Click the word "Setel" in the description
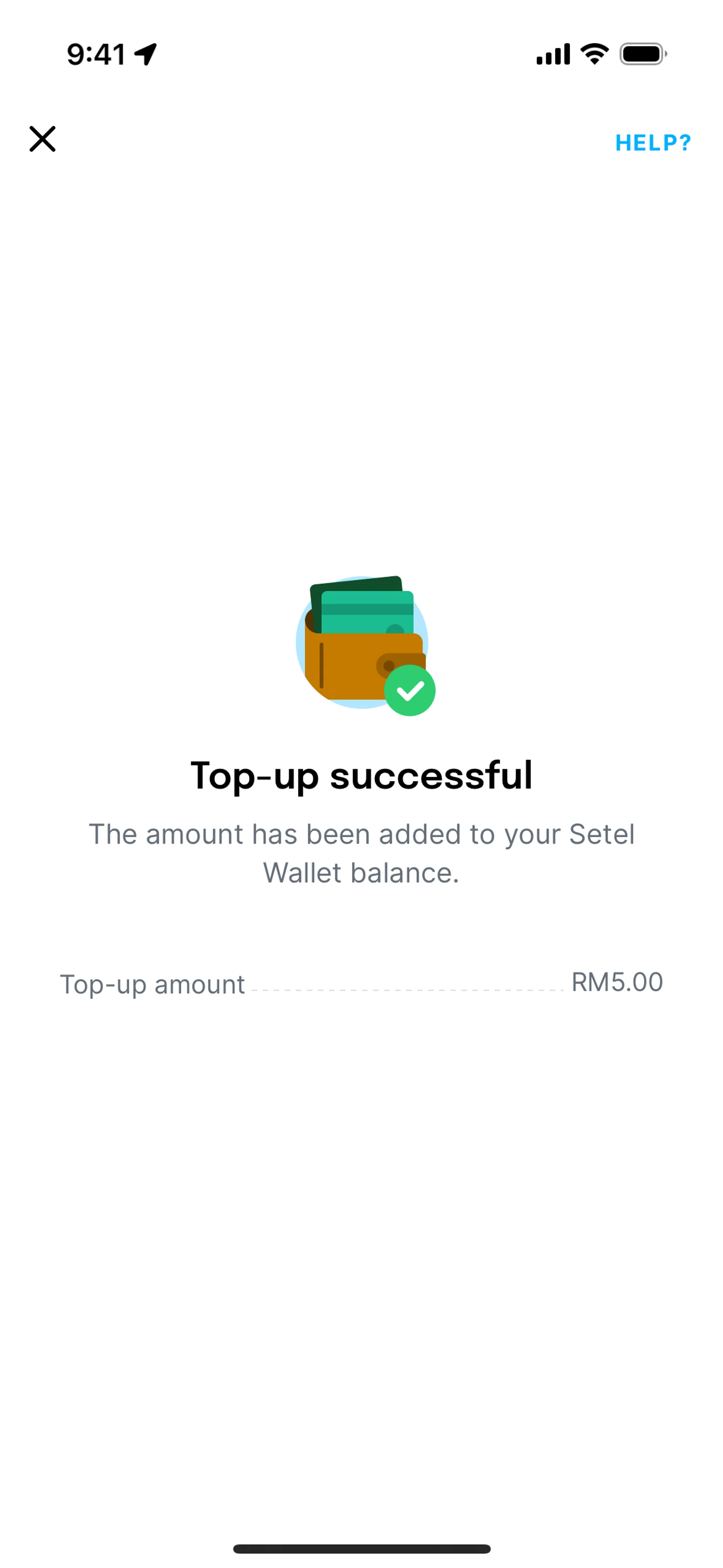The image size is (723, 1568). (x=602, y=834)
